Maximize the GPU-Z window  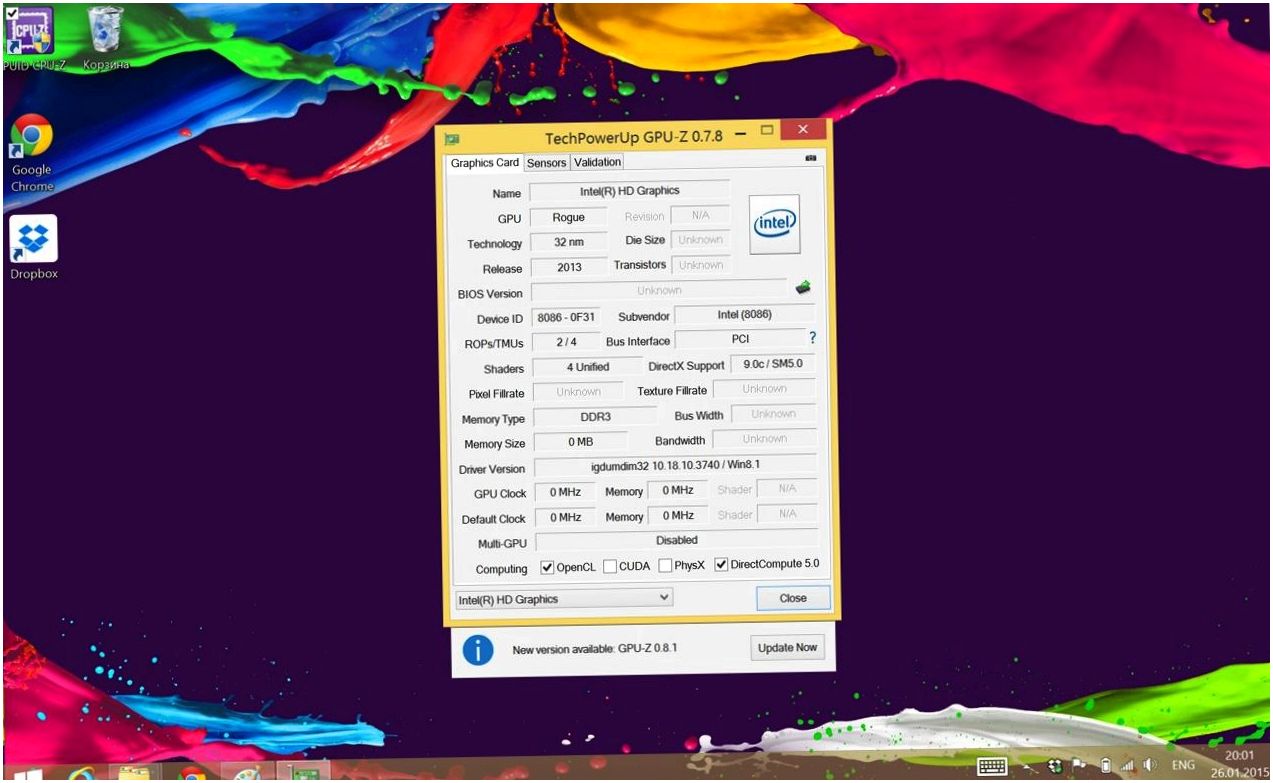click(x=767, y=131)
